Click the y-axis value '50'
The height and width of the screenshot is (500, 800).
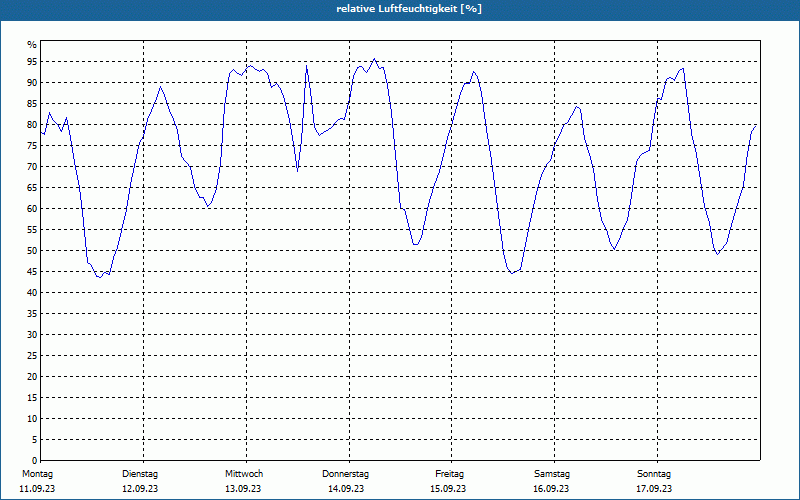32,251
